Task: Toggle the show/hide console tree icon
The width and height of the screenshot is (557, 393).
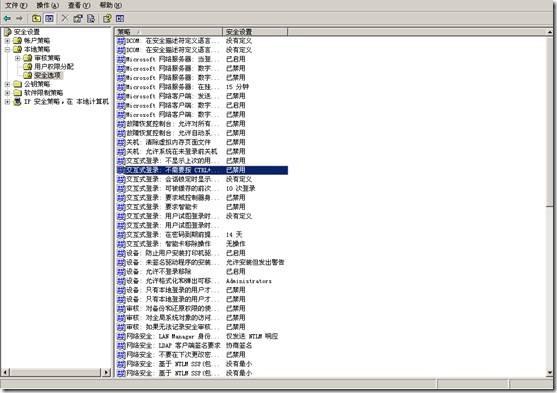Action: (49, 18)
